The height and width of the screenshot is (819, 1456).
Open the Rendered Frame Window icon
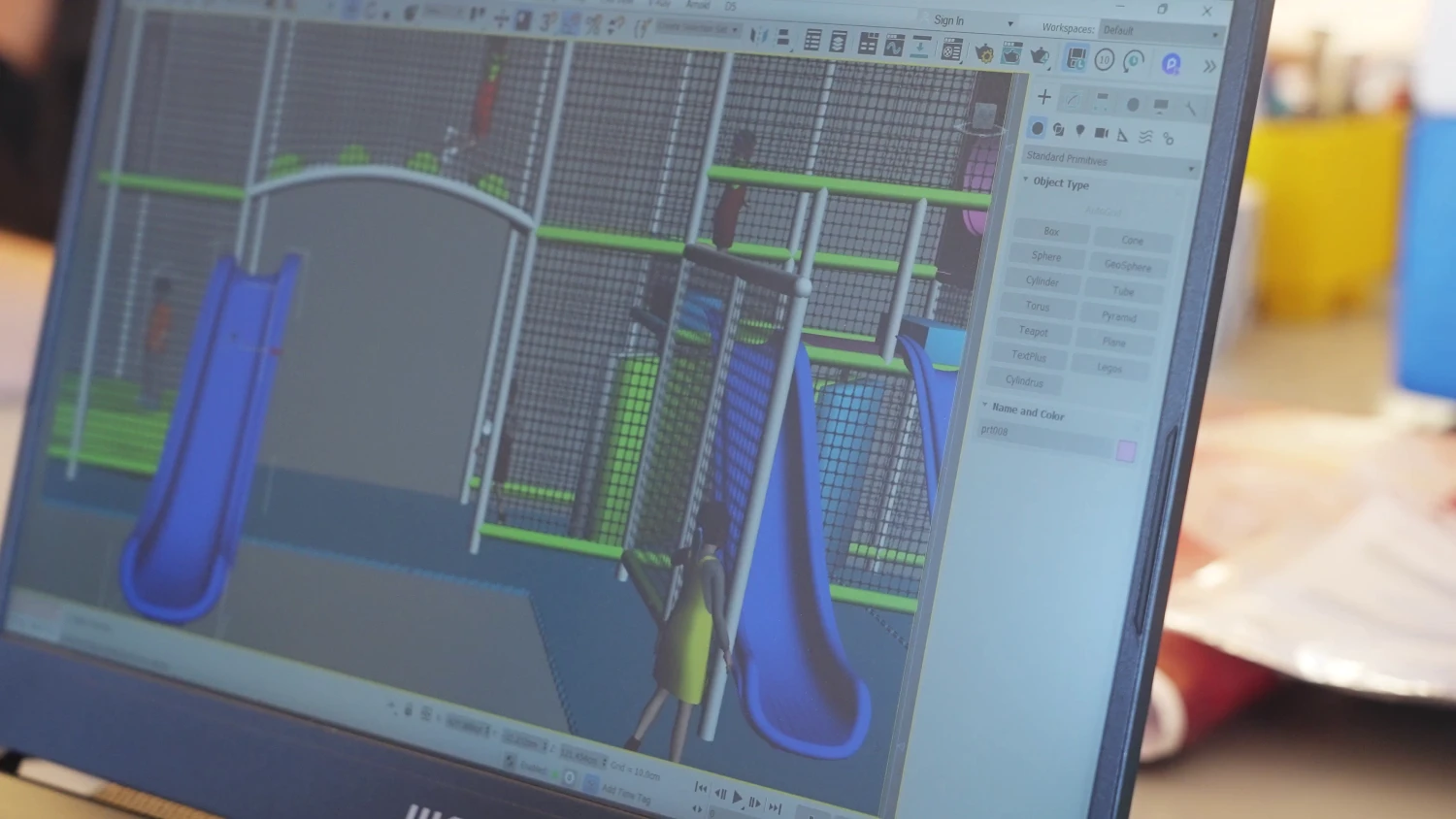coord(1011,54)
